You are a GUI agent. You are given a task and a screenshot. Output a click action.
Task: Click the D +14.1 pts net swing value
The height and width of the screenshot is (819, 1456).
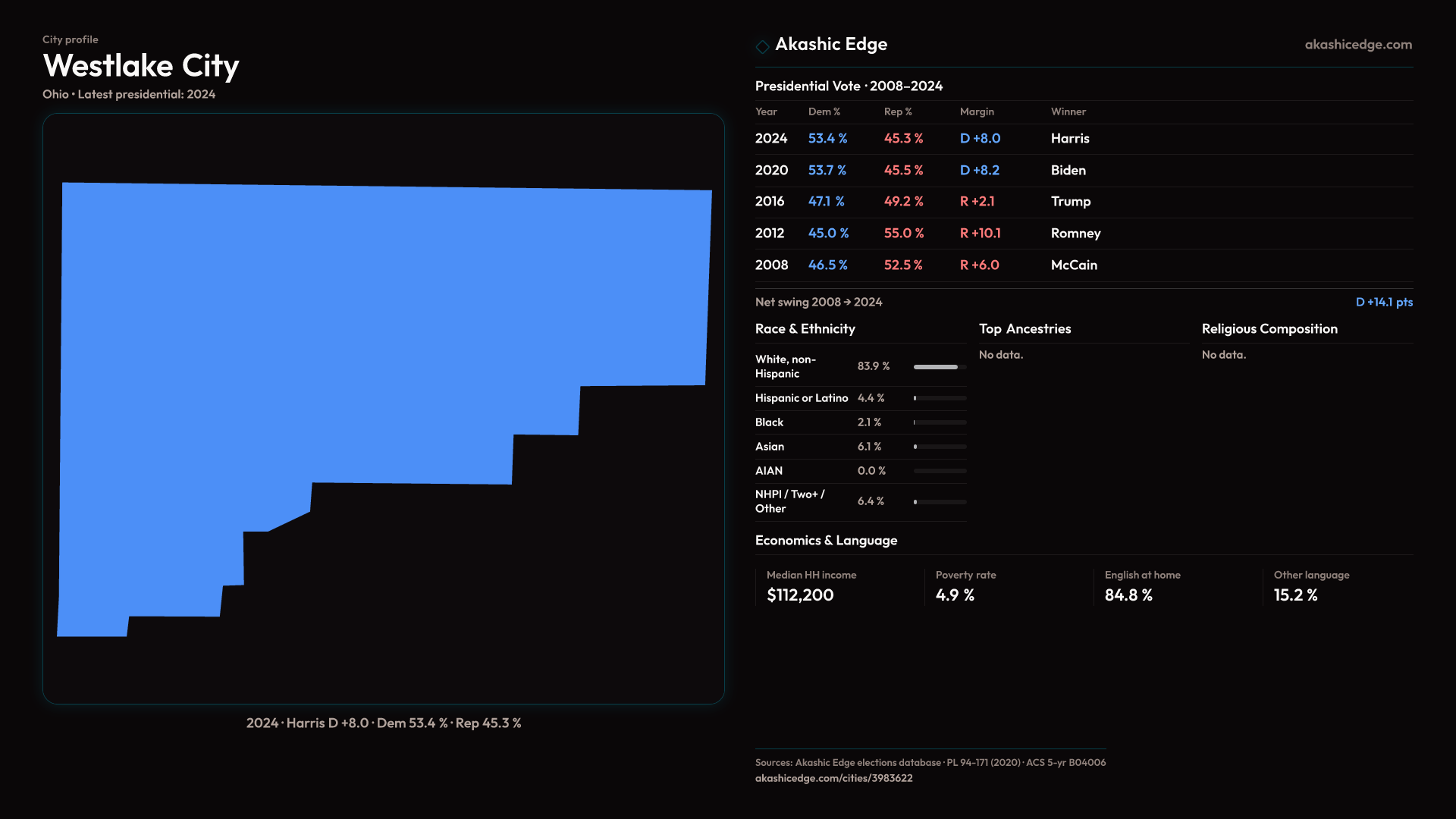tap(1383, 302)
